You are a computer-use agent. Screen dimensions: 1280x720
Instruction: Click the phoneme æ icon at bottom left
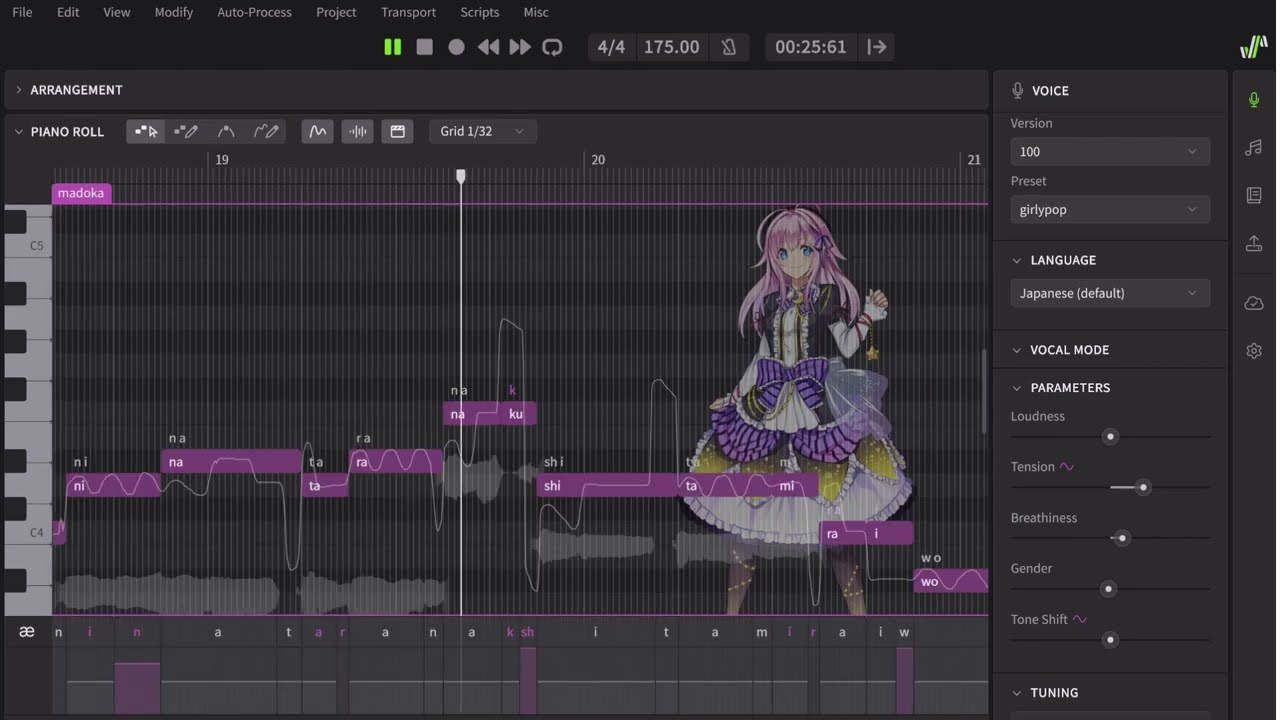tap(27, 631)
